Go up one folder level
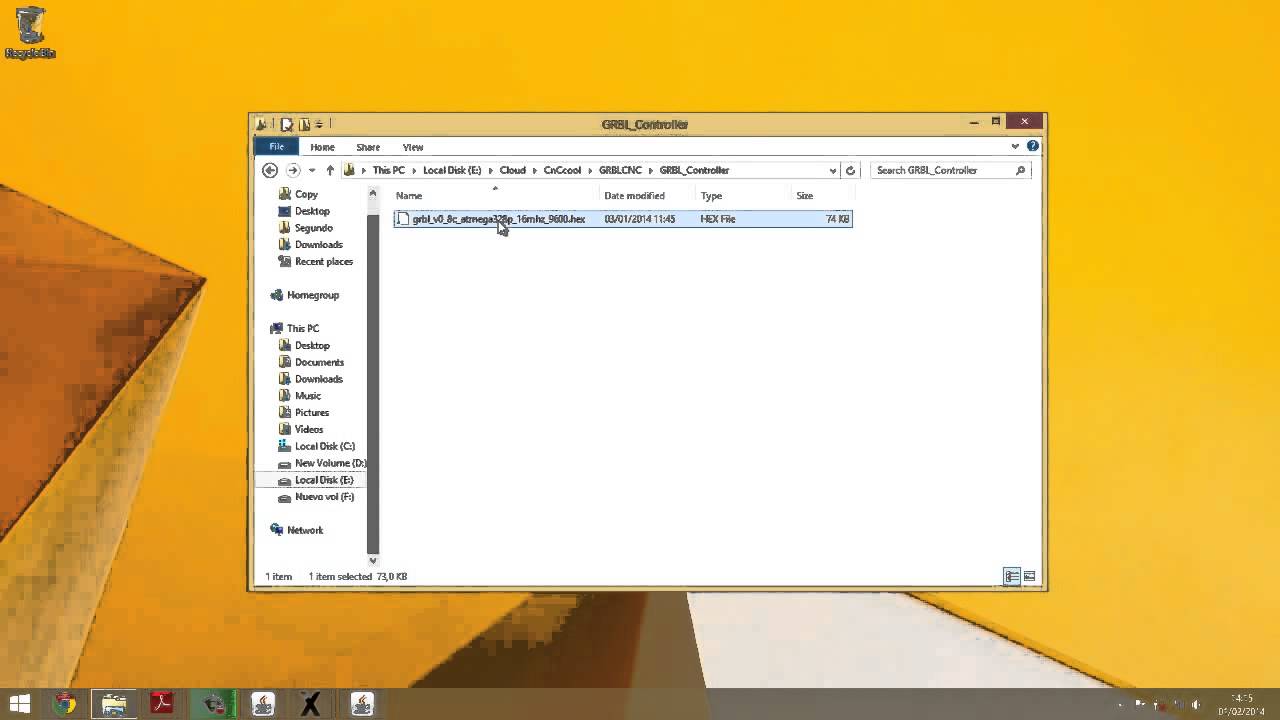The height and width of the screenshot is (720, 1280). point(330,170)
